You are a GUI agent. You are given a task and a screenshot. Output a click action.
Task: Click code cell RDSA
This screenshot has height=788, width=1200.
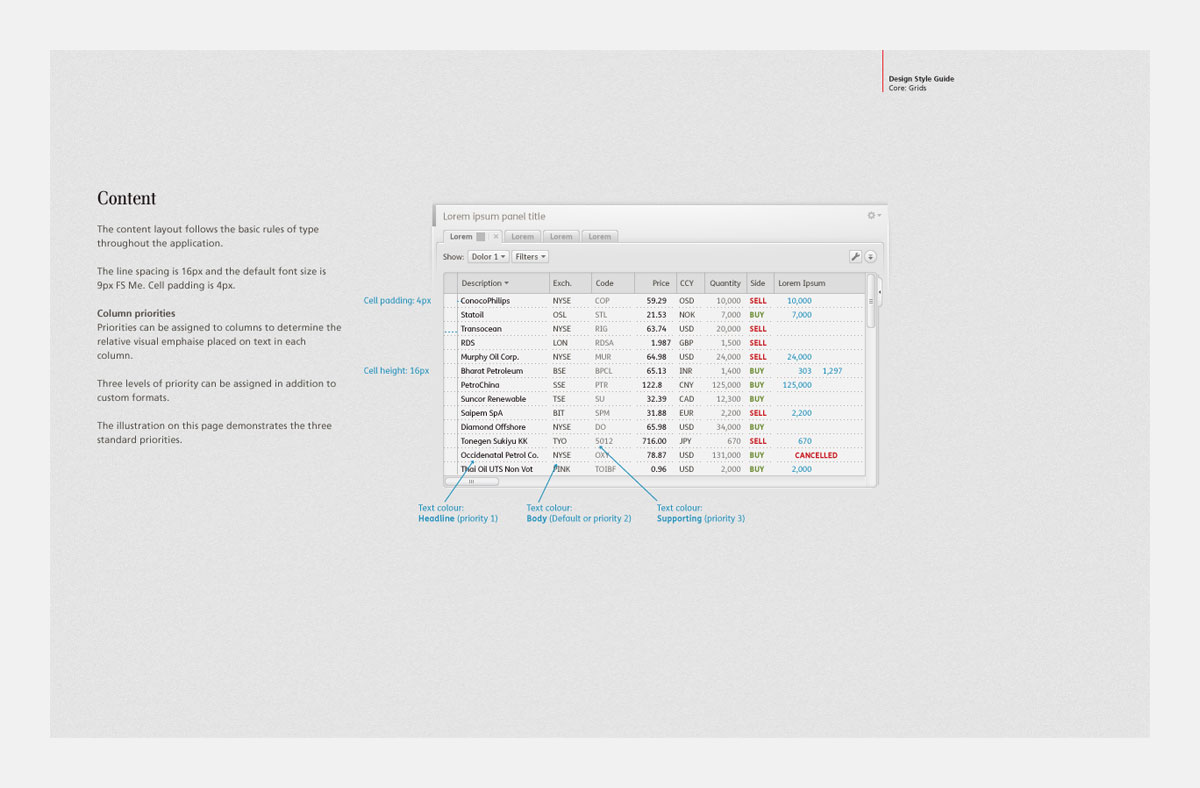(604, 343)
